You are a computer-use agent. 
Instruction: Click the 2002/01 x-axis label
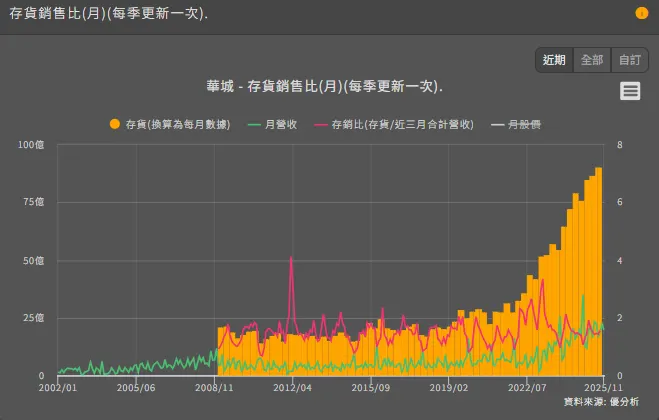[58, 388]
